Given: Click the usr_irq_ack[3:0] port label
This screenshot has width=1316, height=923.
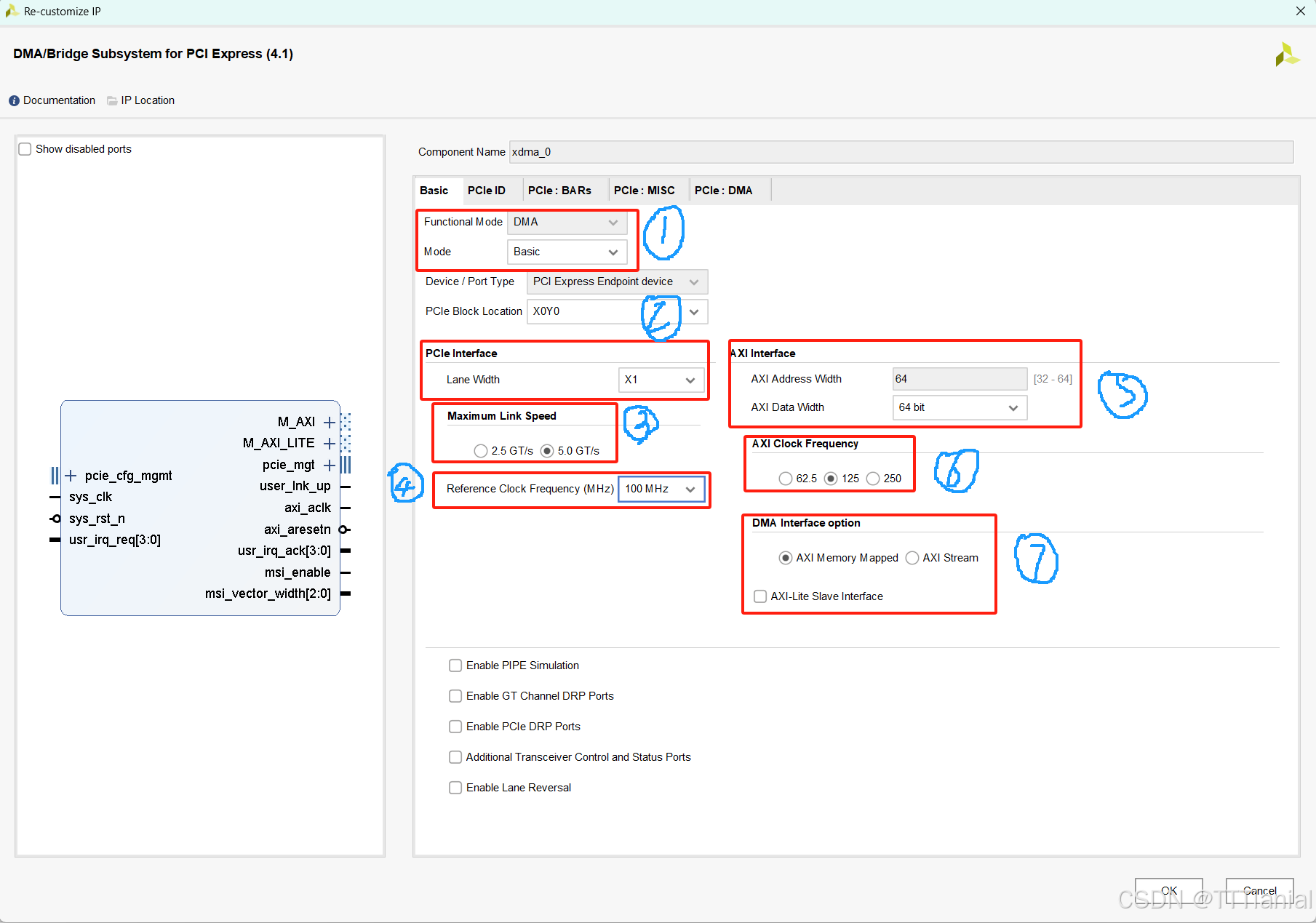Looking at the screenshot, I should [284, 551].
